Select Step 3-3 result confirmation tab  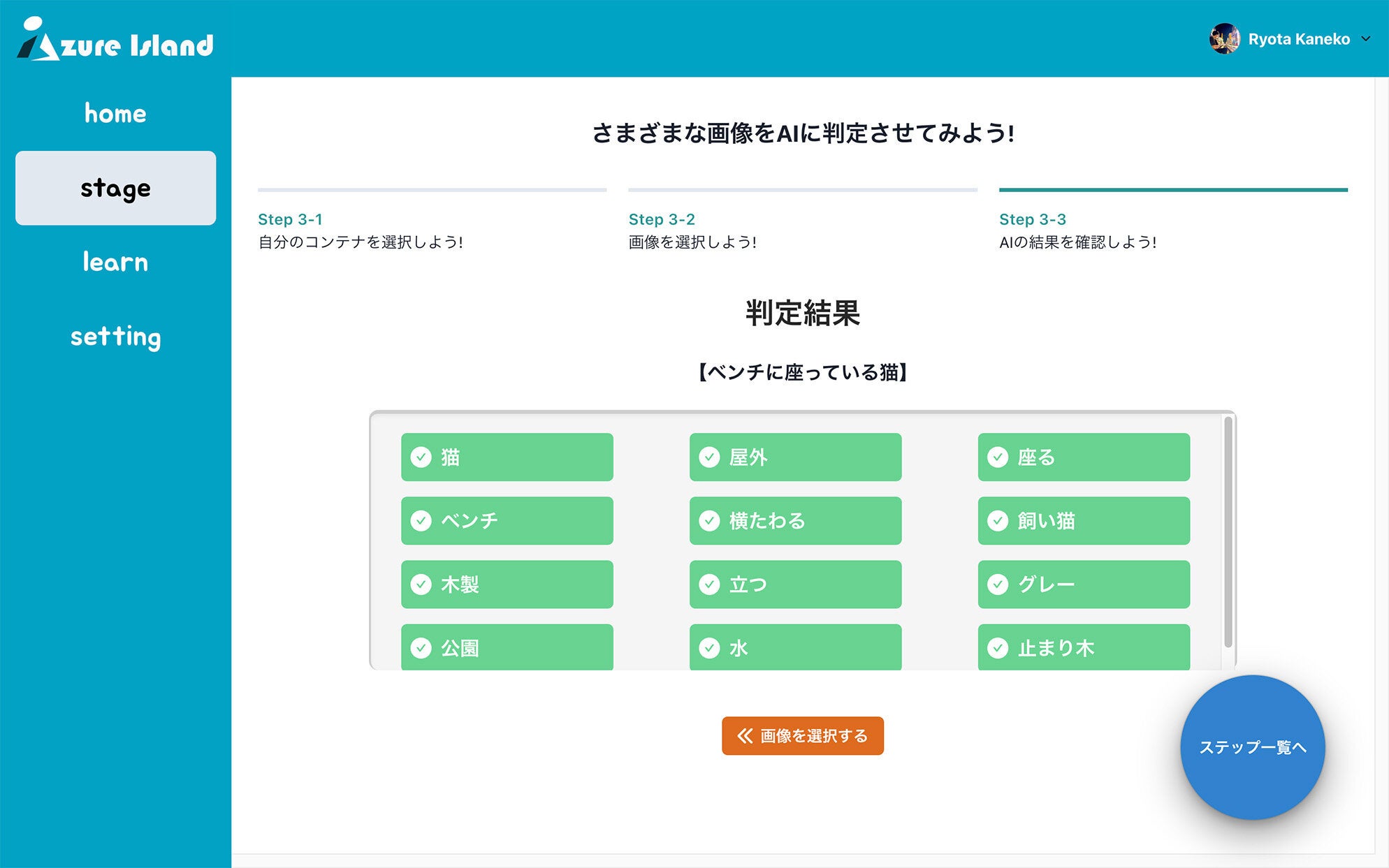(1032, 219)
